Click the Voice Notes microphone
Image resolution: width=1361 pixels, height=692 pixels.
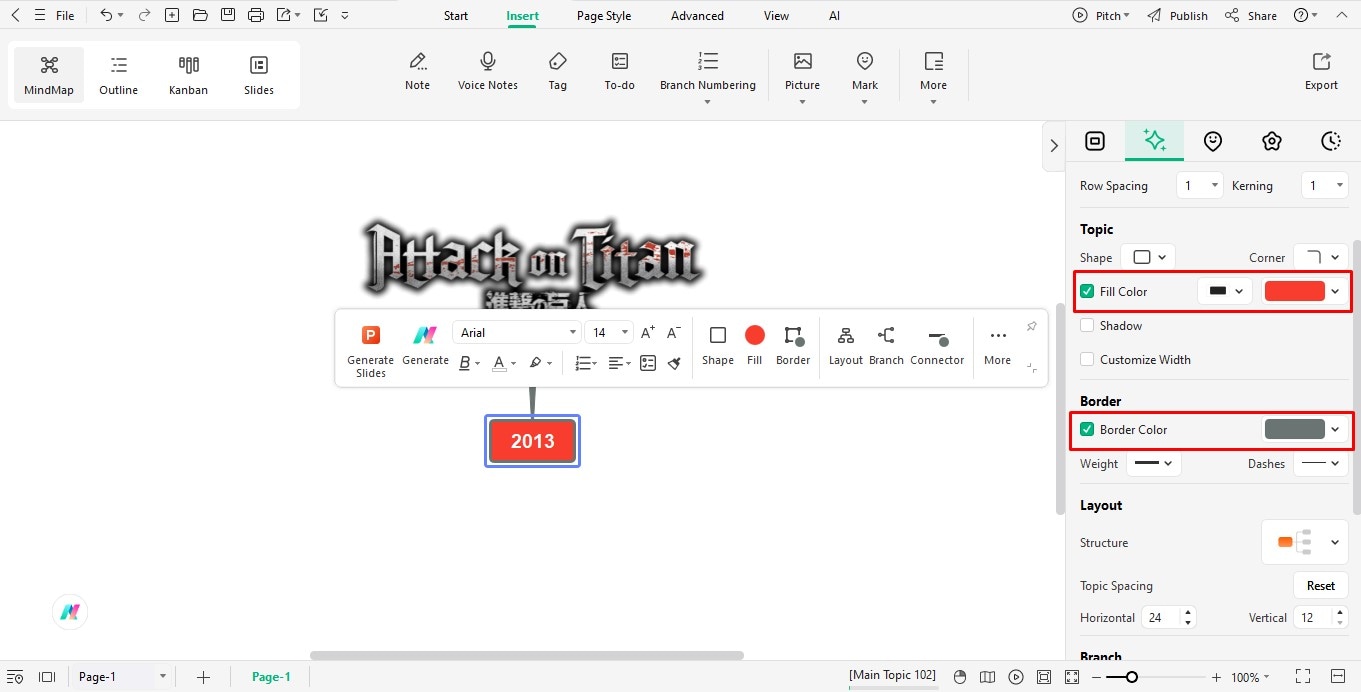[x=488, y=71]
